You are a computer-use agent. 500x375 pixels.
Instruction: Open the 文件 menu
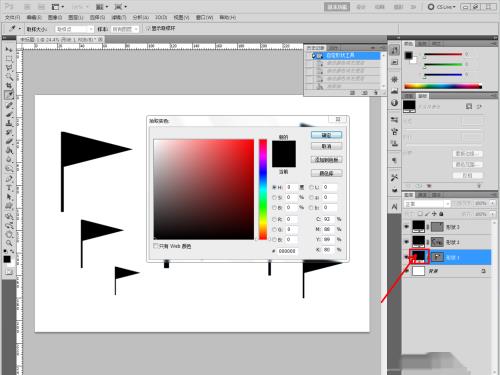[x=13, y=17]
